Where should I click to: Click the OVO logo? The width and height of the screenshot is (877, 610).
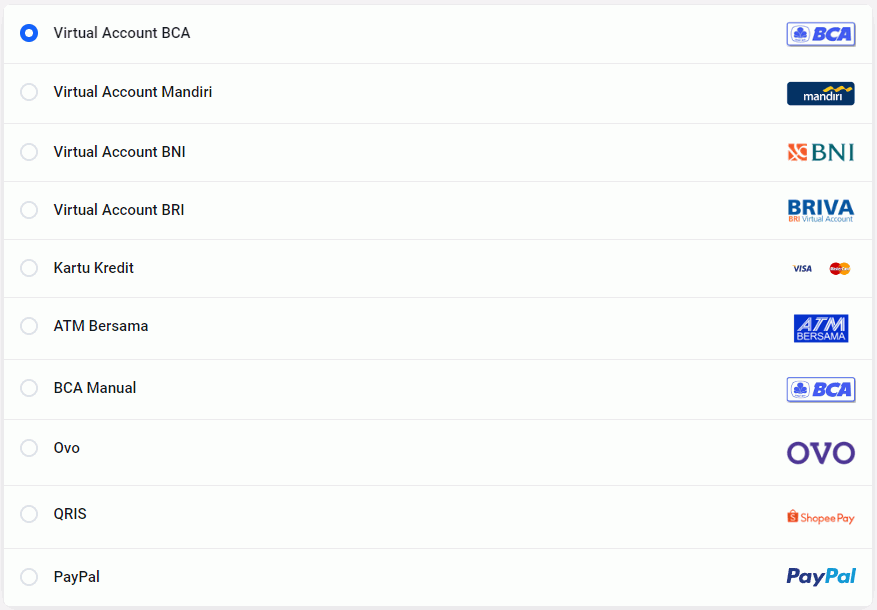[820, 453]
